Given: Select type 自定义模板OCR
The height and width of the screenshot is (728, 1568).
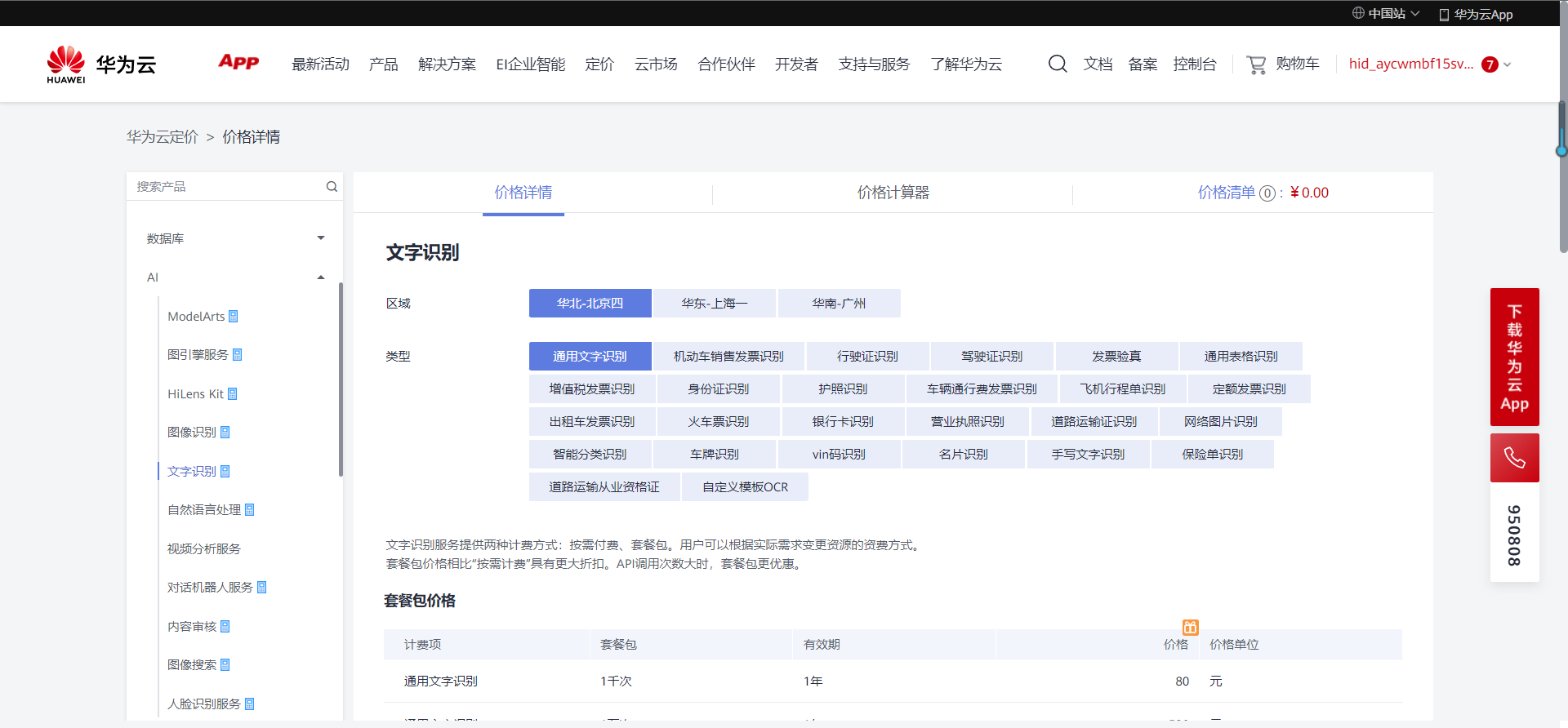Looking at the screenshot, I should 746,486.
